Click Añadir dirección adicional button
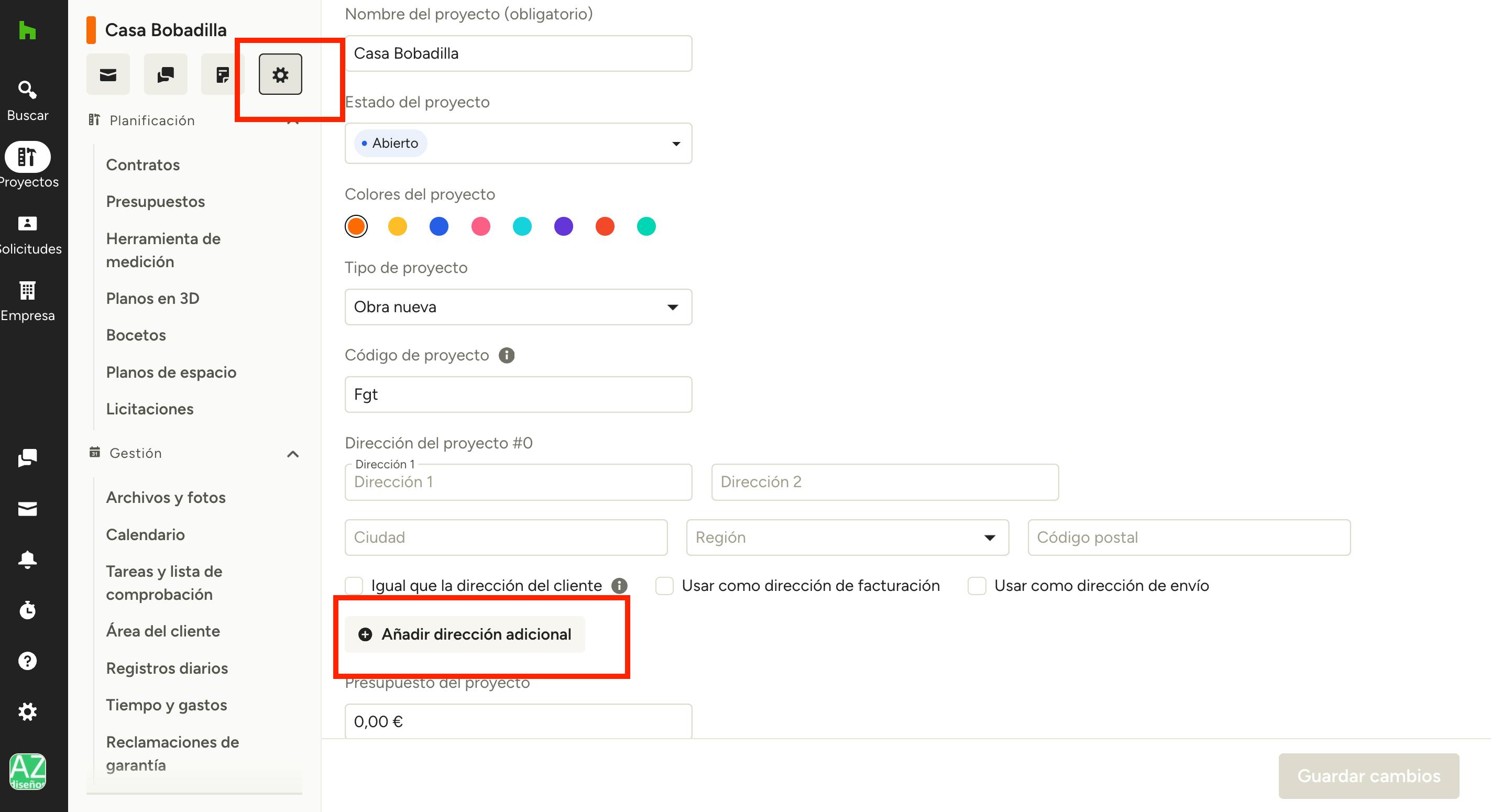This screenshot has width=1491, height=812. click(x=465, y=634)
